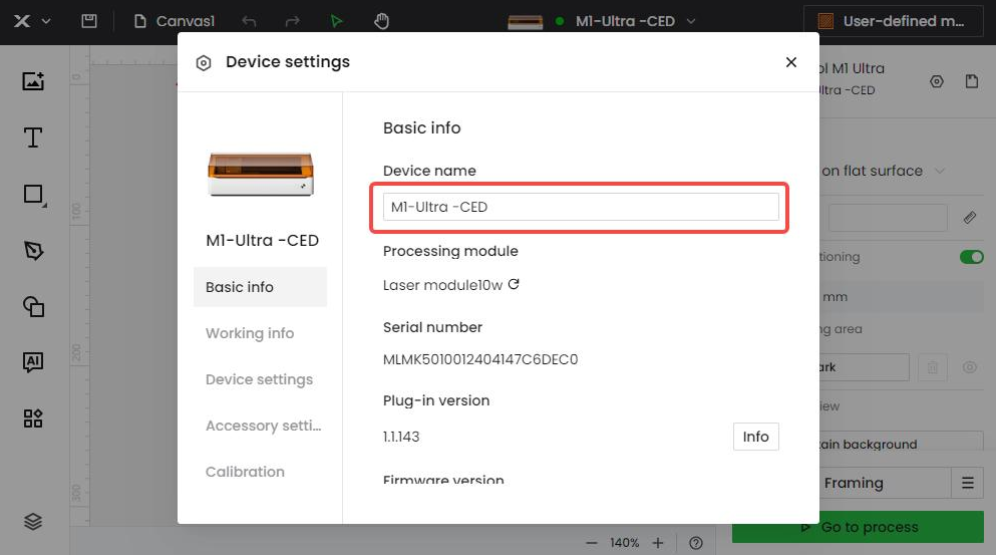This screenshot has height=555, width=996.
Task: Open the xTool logo main menu
Action: tap(22, 21)
